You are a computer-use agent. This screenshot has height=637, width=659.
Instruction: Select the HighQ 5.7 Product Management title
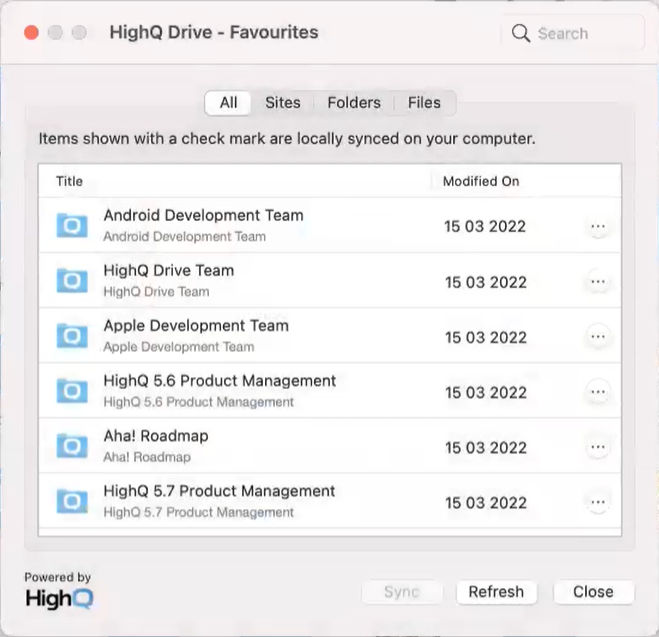[x=219, y=491]
